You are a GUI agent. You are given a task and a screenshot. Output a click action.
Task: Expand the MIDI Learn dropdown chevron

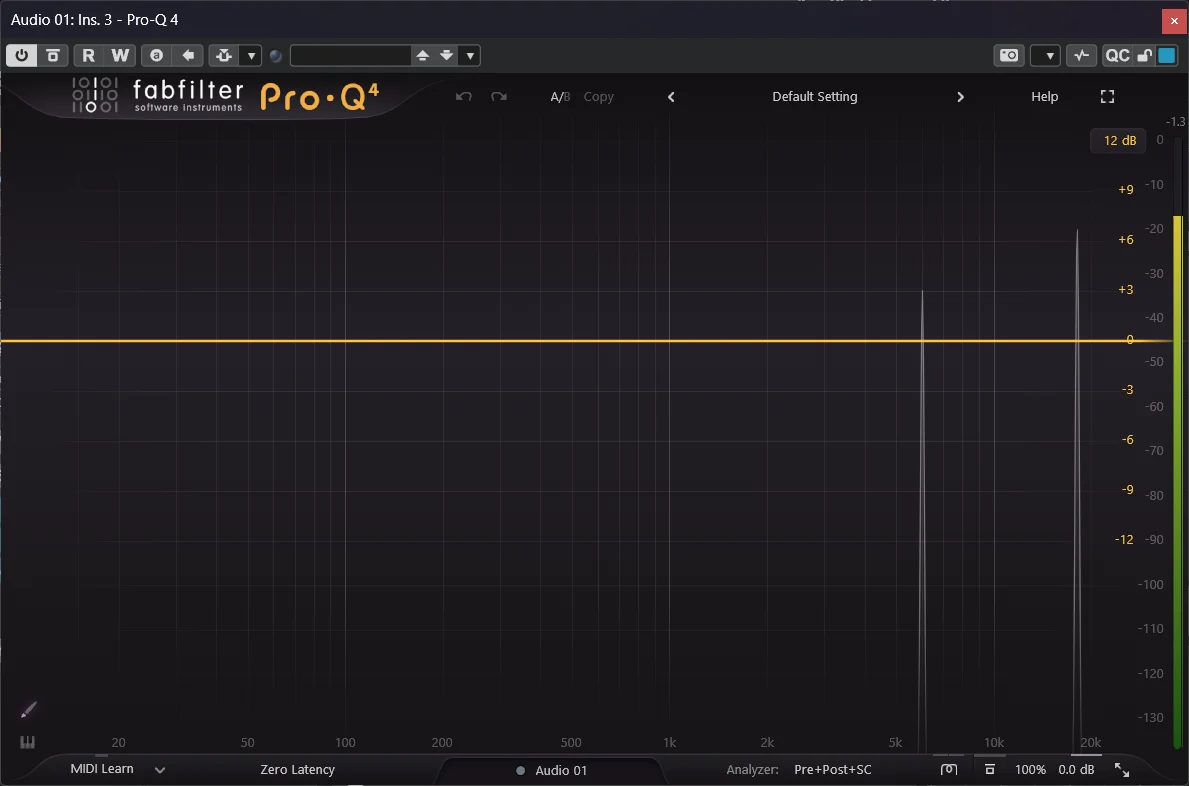point(159,770)
